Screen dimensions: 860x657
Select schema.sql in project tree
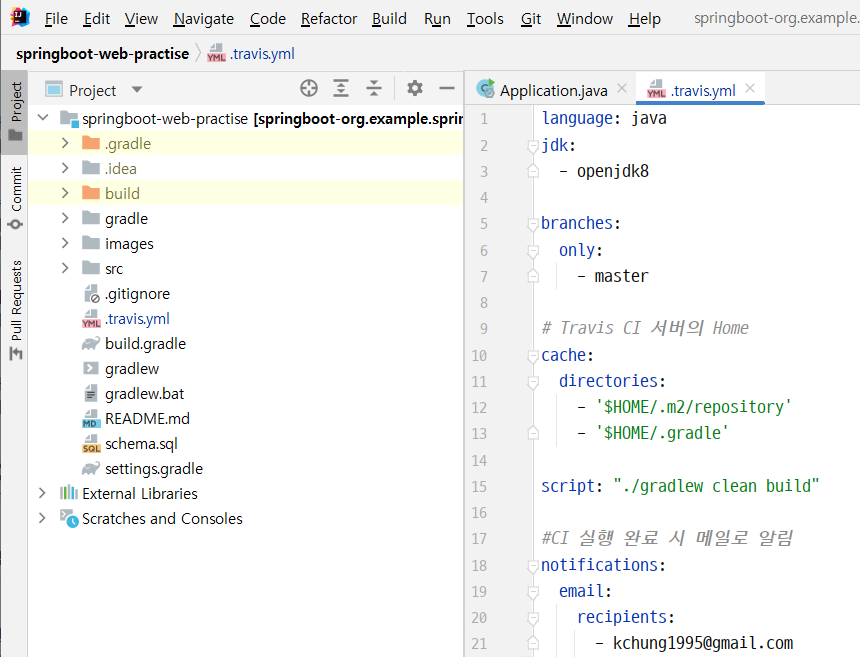click(x=142, y=444)
